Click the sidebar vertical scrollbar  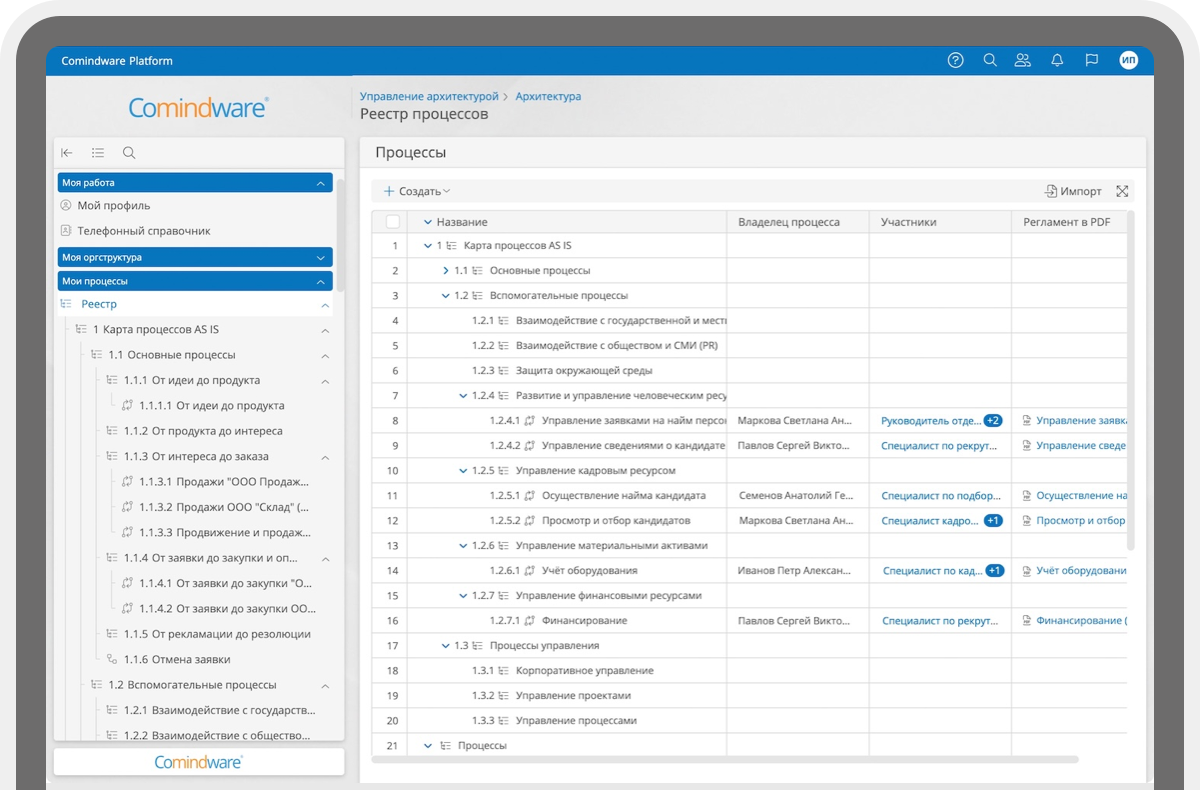click(x=339, y=235)
